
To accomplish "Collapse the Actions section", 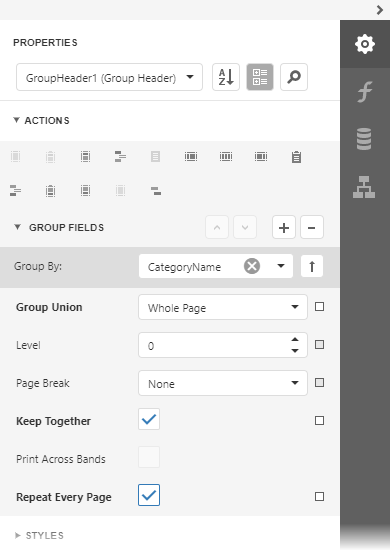I will (16, 120).
